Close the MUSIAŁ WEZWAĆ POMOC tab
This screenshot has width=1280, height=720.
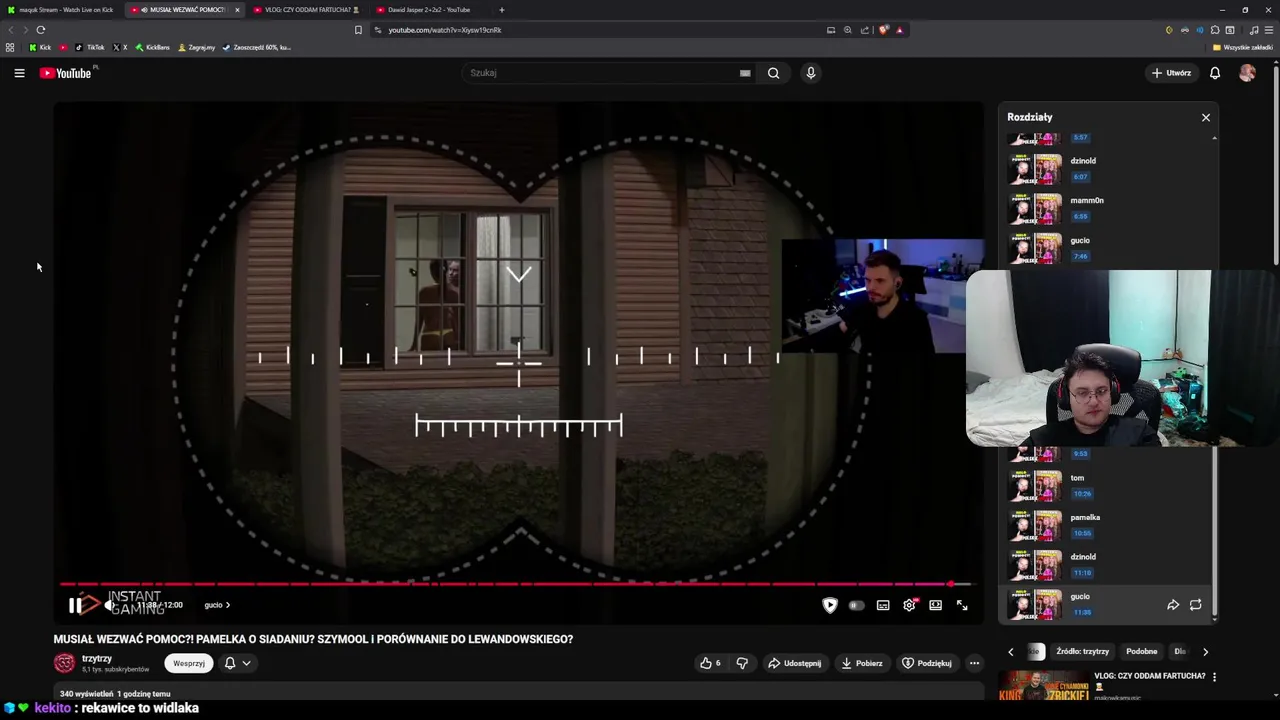coord(237,10)
